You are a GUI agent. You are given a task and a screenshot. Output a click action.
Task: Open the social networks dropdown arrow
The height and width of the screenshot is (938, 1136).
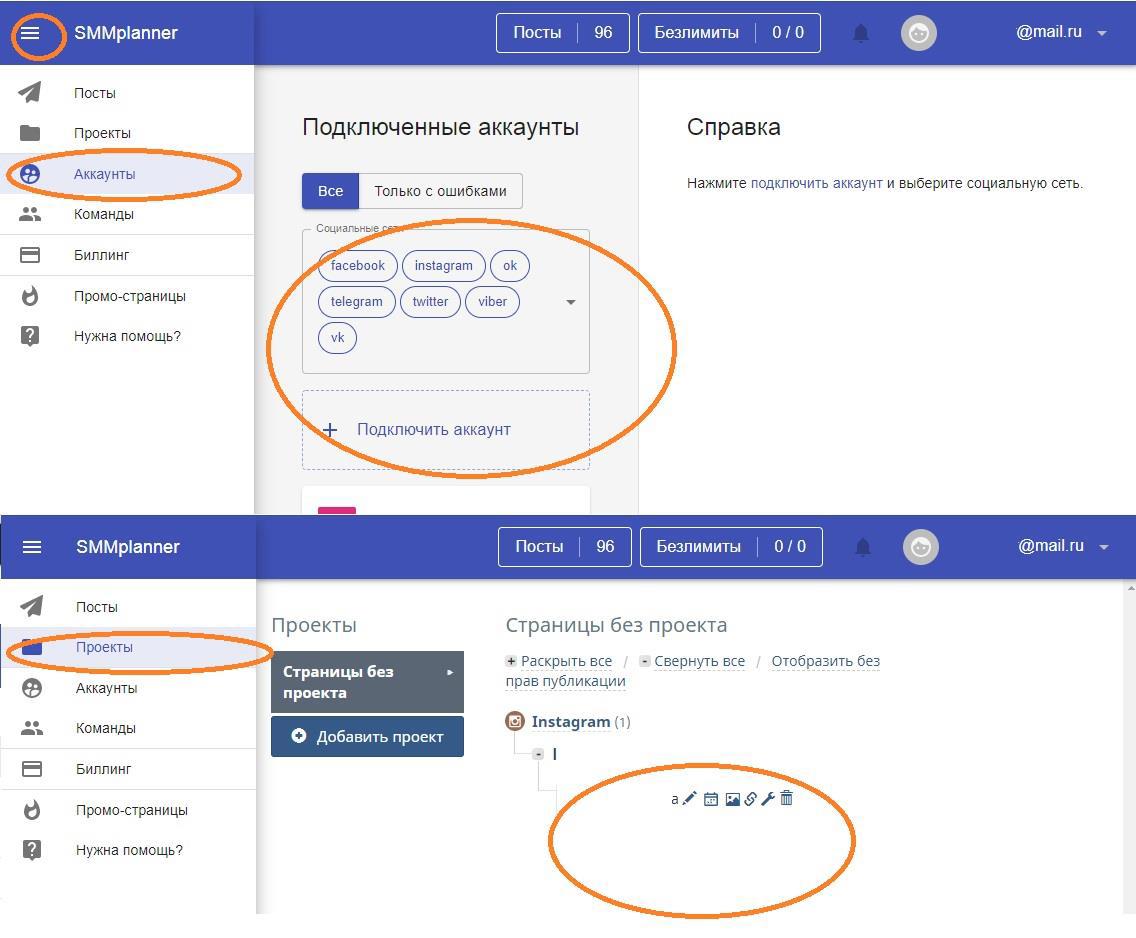tap(571, 302)
